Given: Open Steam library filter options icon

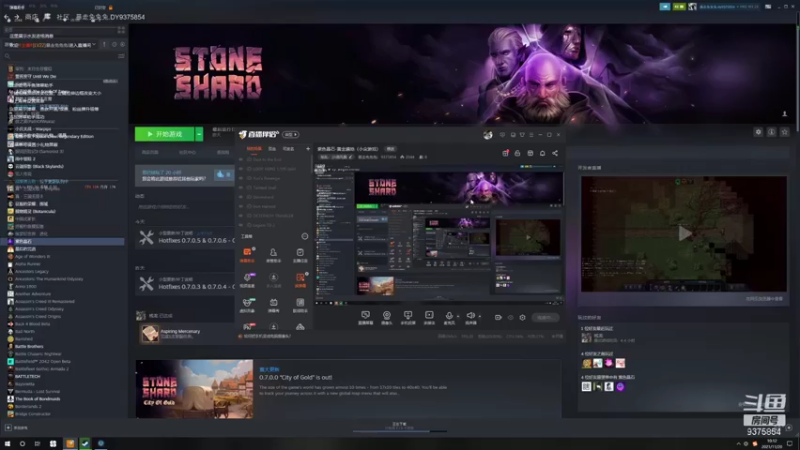Looking at the screenshot, I should click(x=121, y=56).
